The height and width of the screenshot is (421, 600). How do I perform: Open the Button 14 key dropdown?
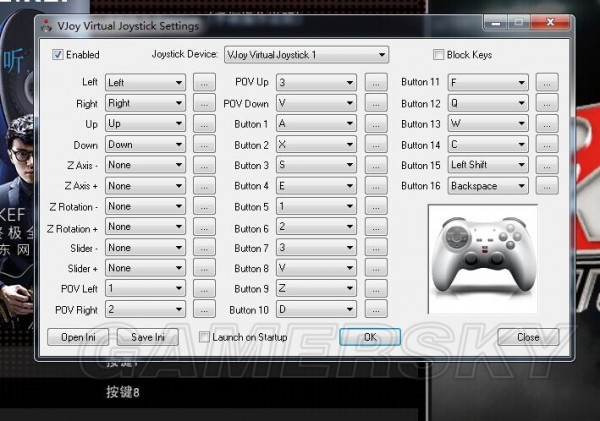pyautogui.click(x=488, y=144)
